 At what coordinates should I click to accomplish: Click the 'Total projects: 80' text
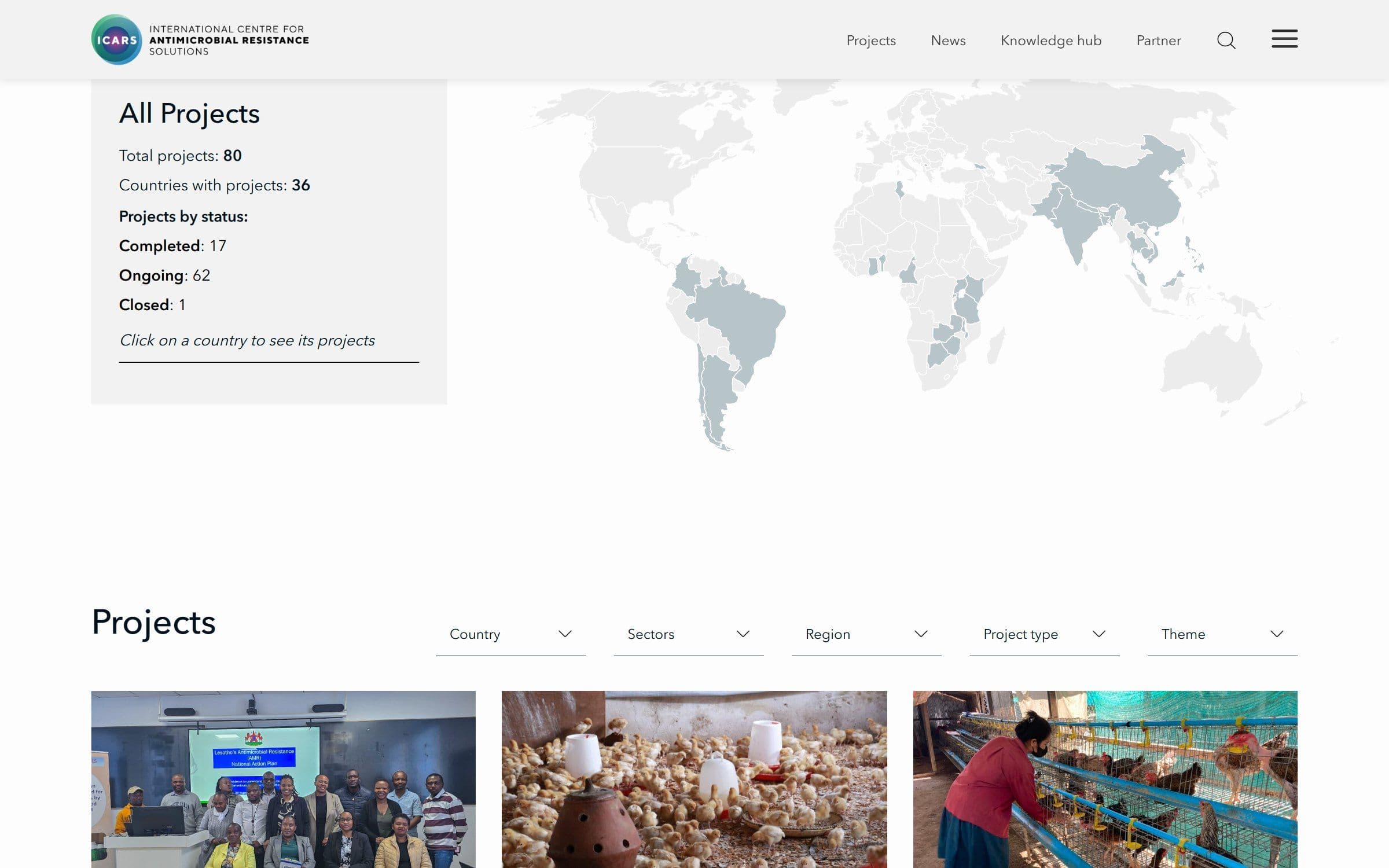click(180, 156)
